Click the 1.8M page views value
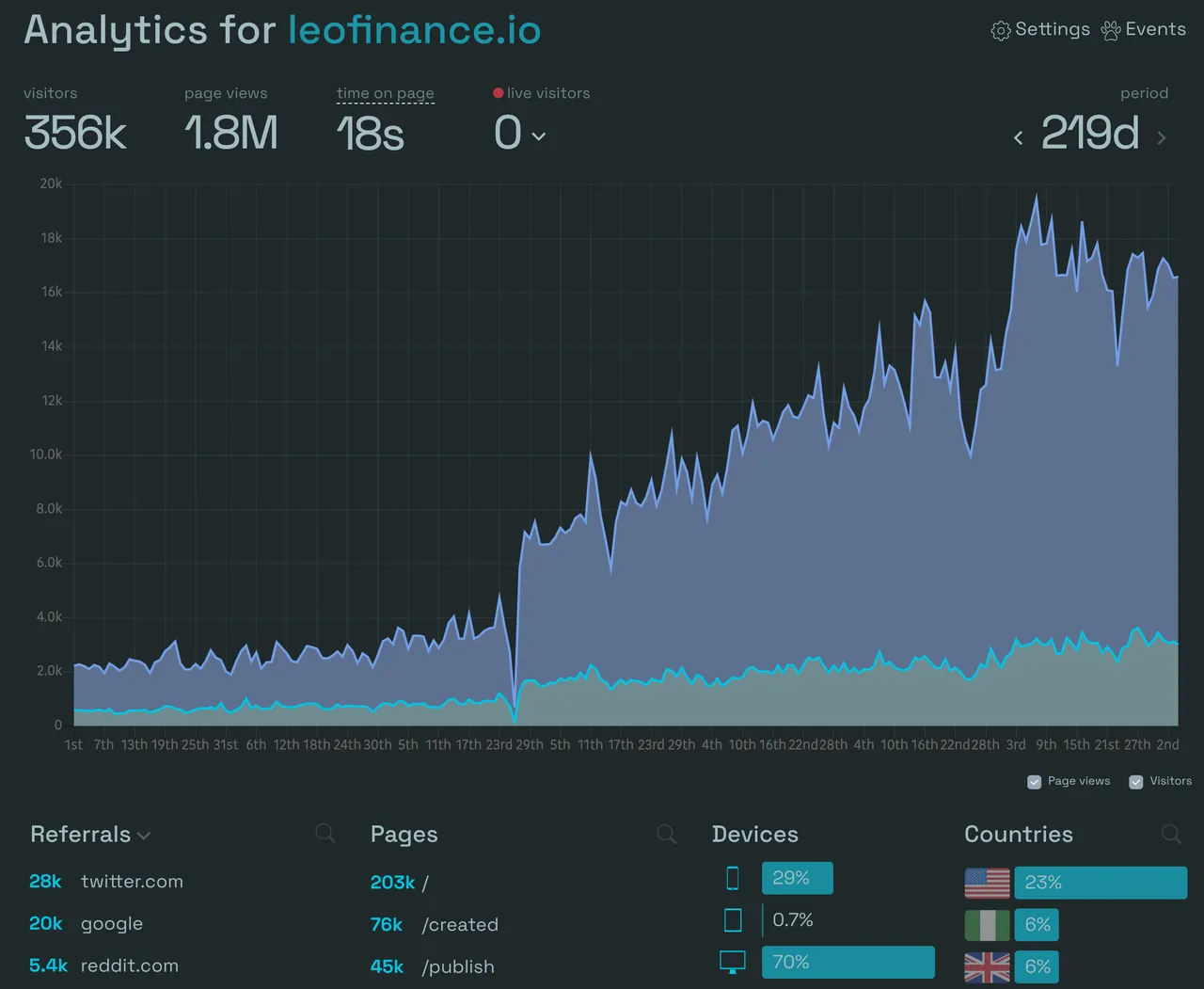This screenshot has height=989, width=1204. pos(231,133)
